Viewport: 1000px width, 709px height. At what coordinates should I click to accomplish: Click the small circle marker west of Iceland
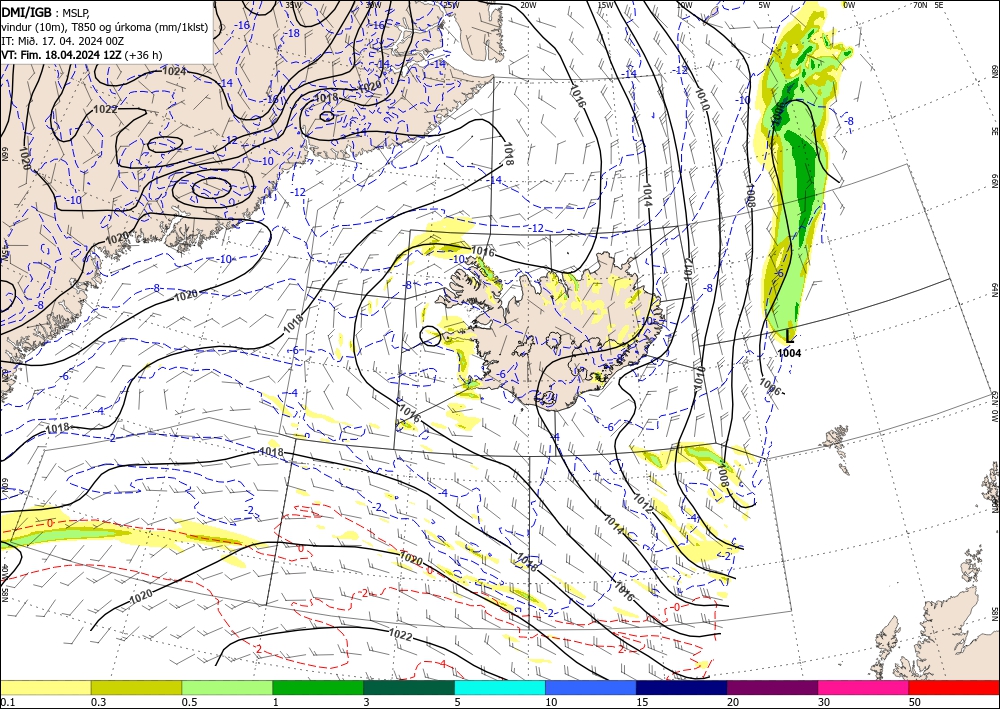(431, 335)
